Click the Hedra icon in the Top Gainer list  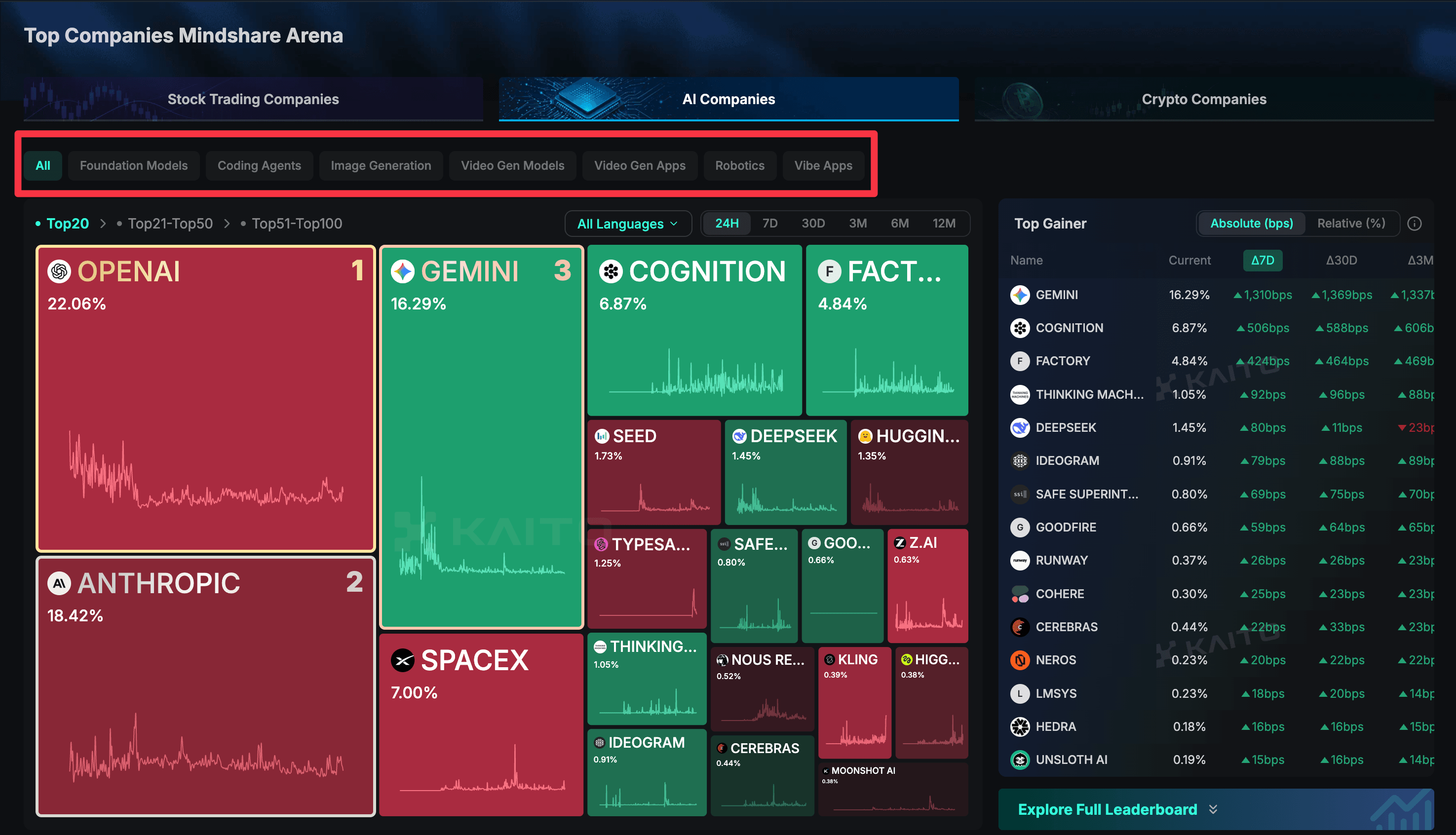click(1020, 726)
